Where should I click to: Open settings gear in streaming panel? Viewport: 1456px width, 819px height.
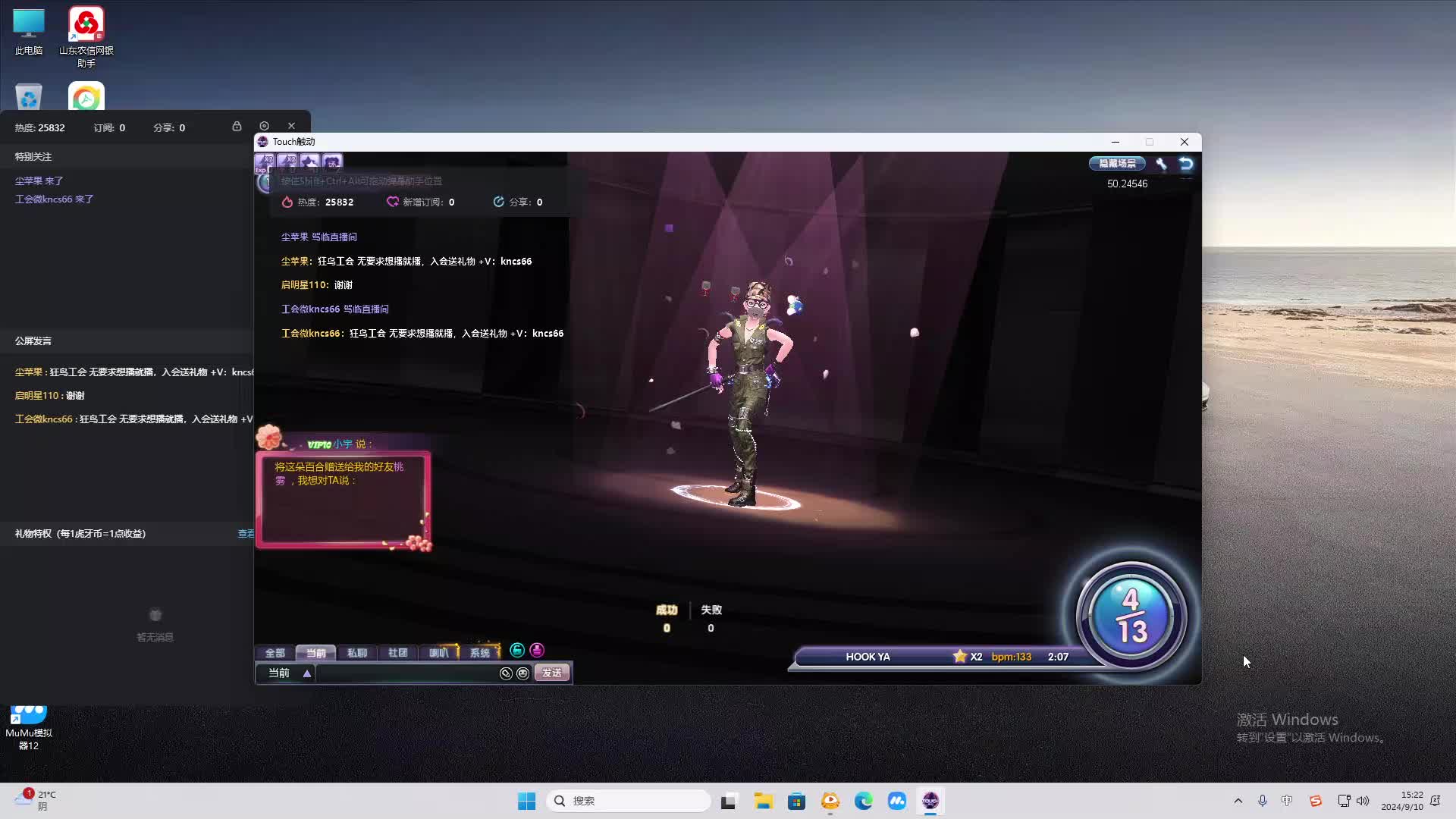click(264, 126)
